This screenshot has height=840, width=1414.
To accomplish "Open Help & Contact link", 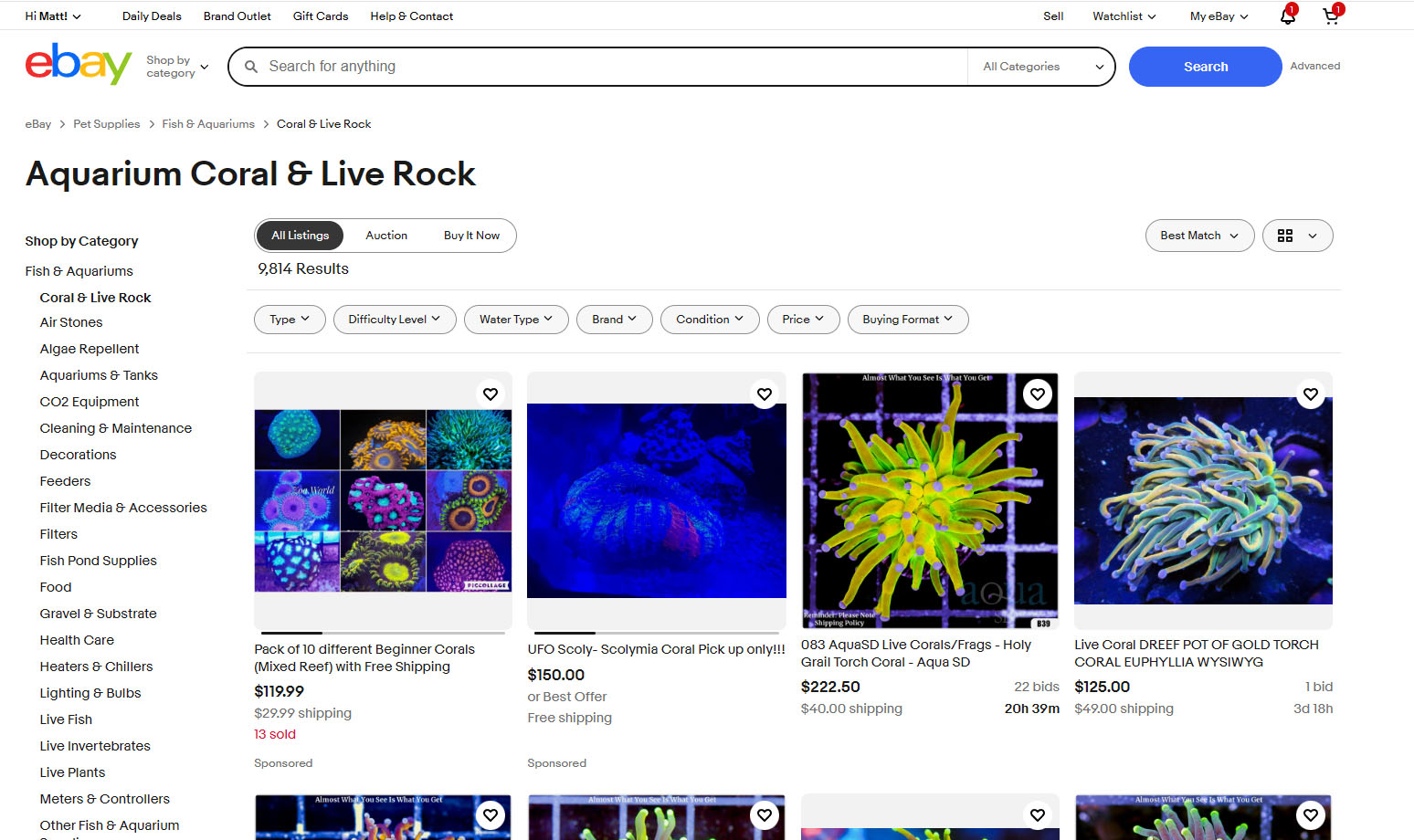I will pyautogui.click(x=412, y=16).
